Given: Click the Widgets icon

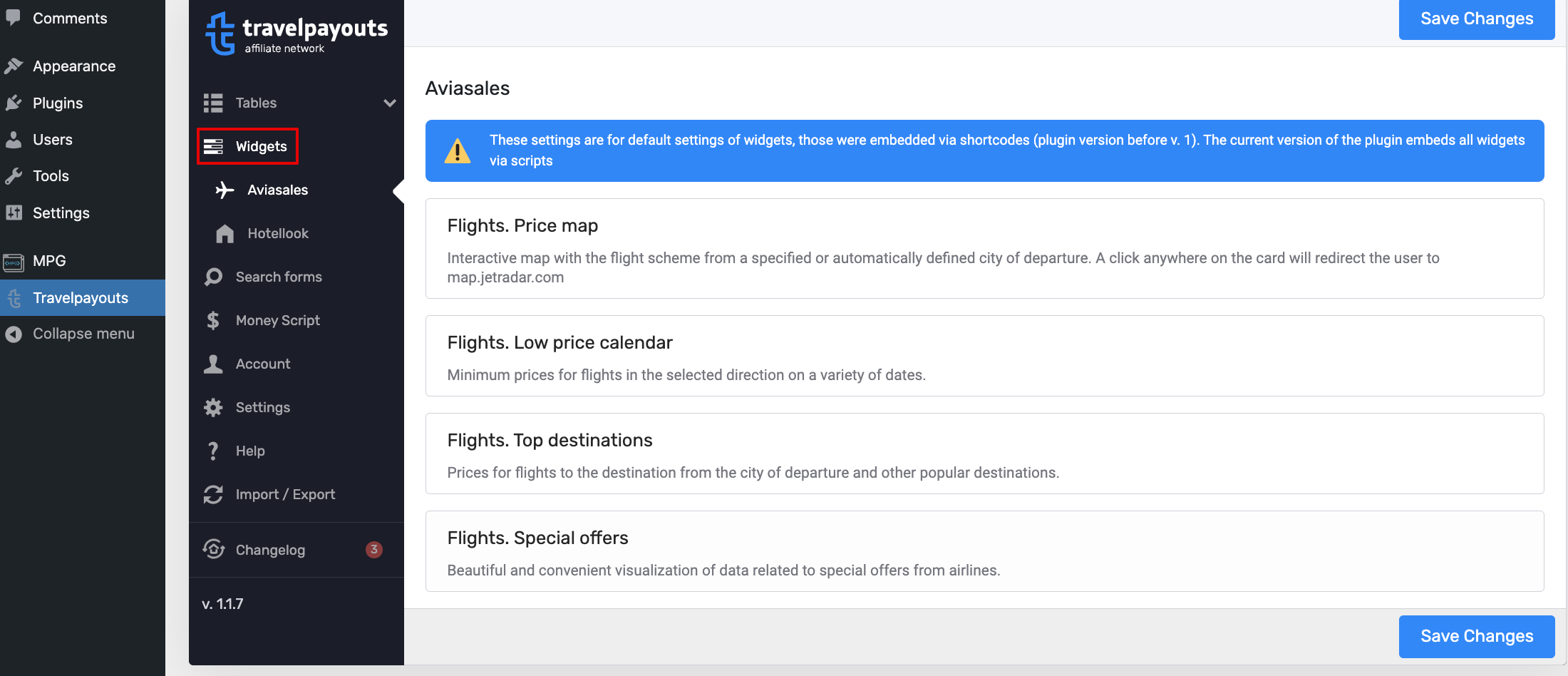Looking at the screenshot, I should (213, 146).
